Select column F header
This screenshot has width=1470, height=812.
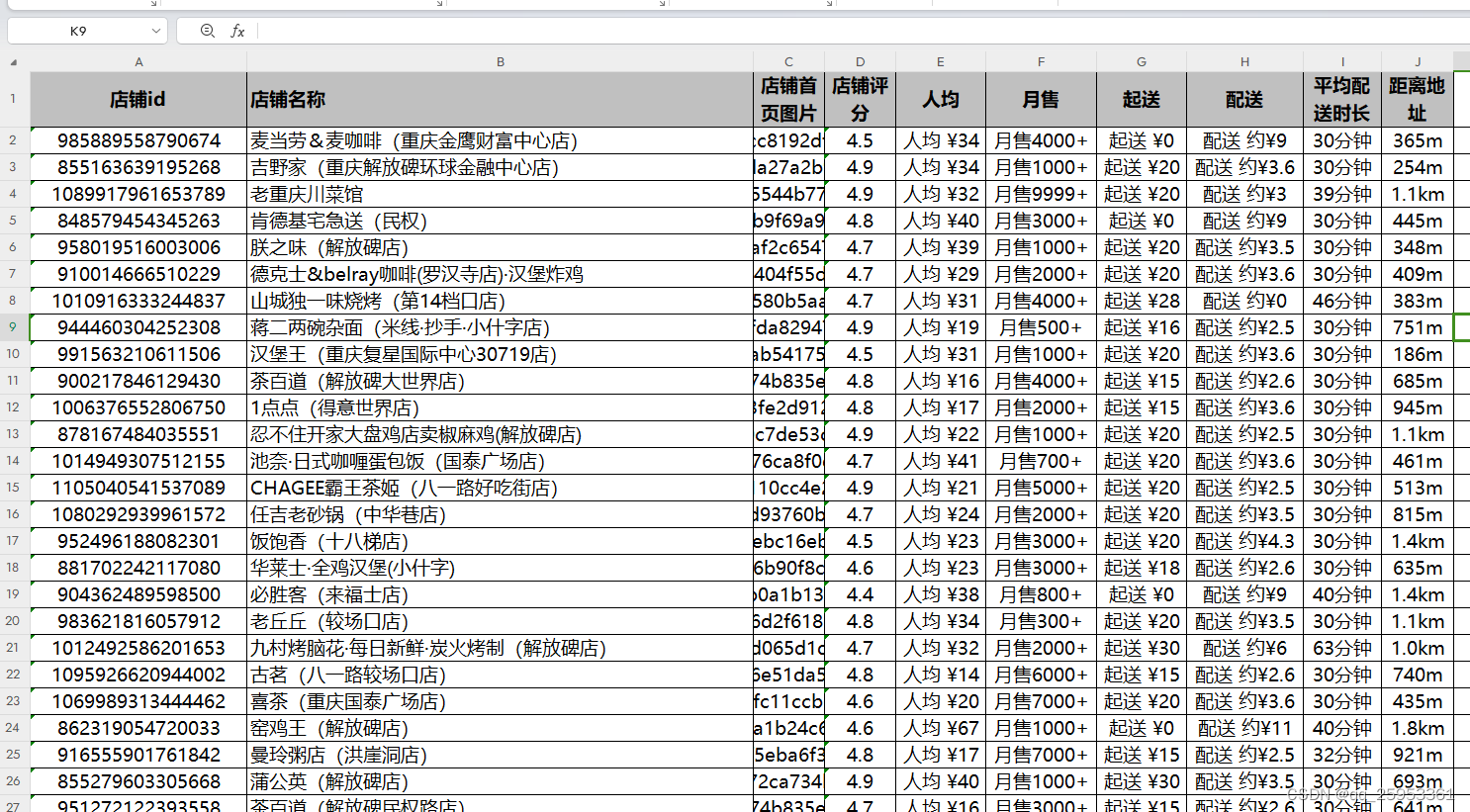tap(1041, 61)
